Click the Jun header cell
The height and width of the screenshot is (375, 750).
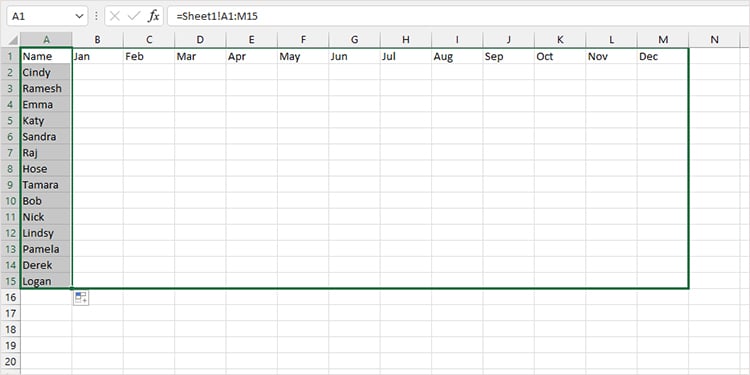click(355, 56)
